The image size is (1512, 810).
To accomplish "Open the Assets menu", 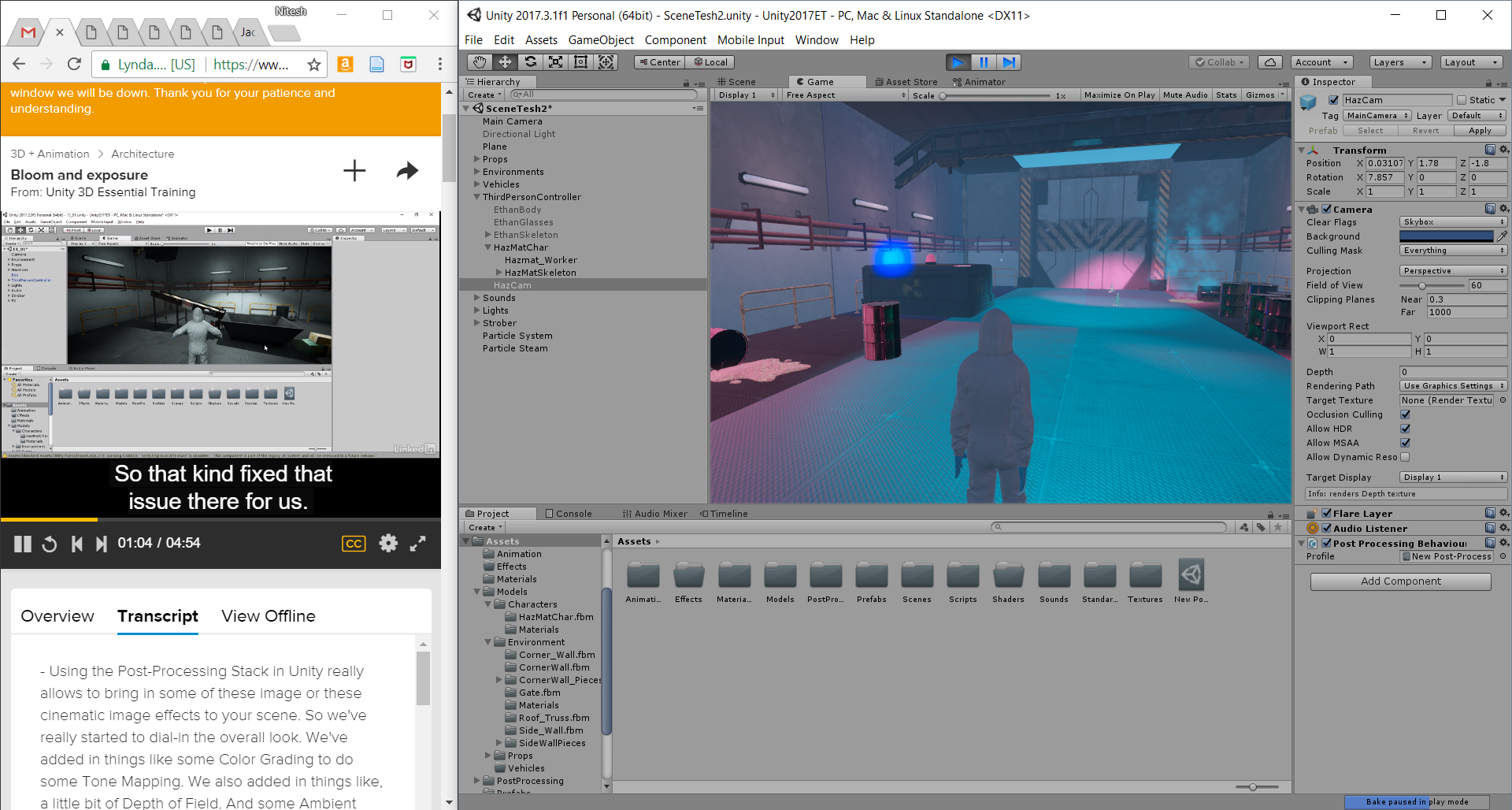I will [541, 39].
